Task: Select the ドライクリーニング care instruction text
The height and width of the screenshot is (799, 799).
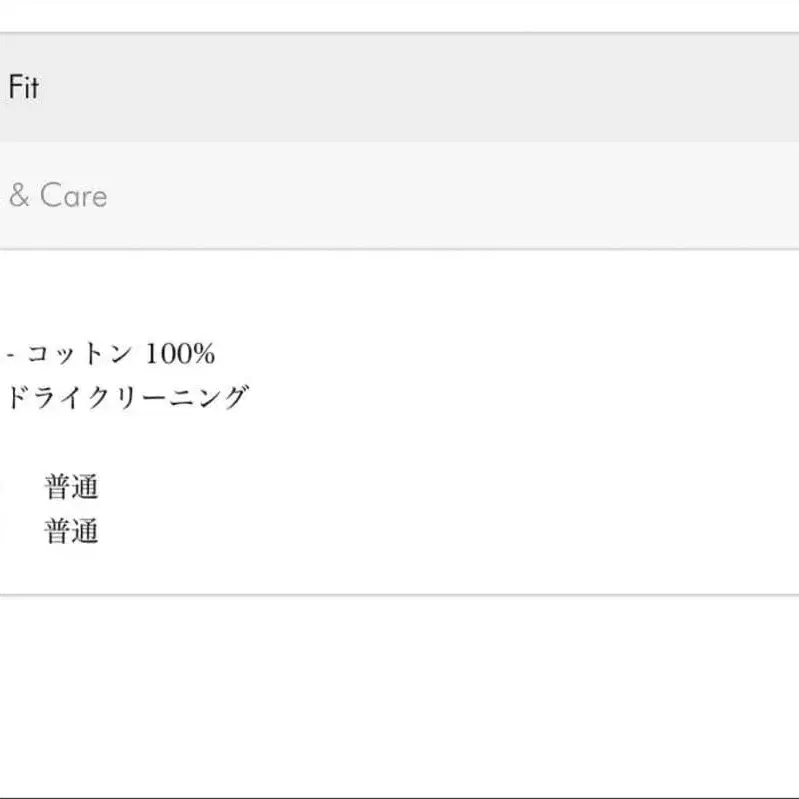Action: click(x=126, y=397)
